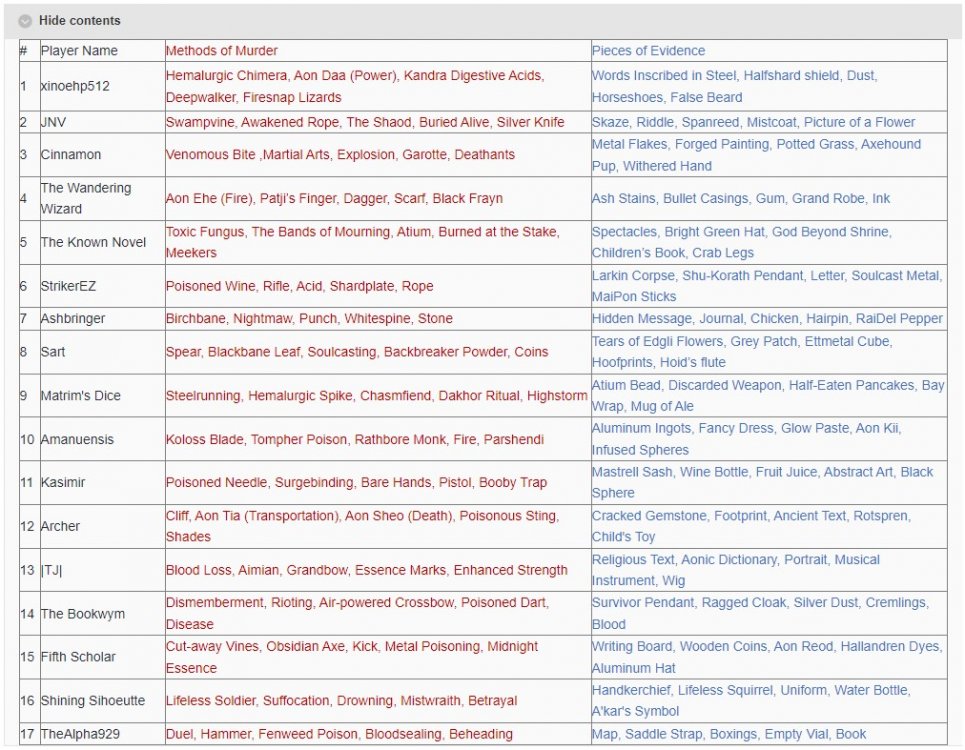965x750 pixels.
Task: Click player name Sart
Action: pyautogui.click(x=53, y=351)
